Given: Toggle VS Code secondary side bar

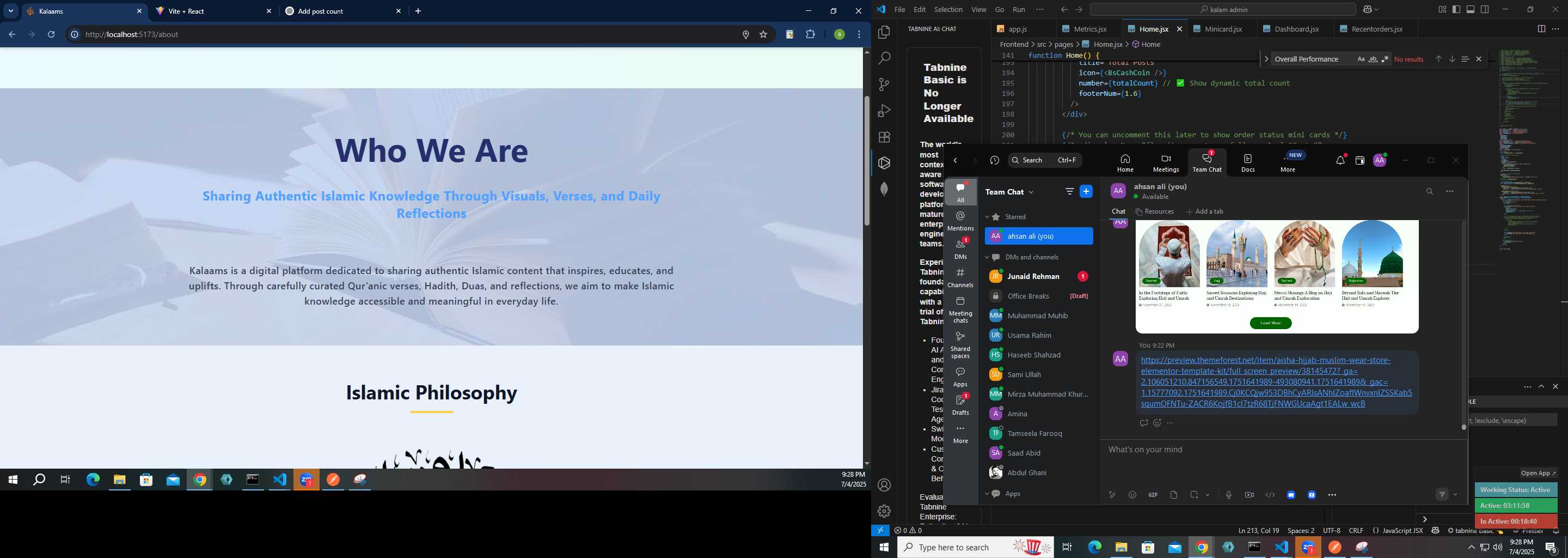Looking at the screenshot, I should point(1485,9).
